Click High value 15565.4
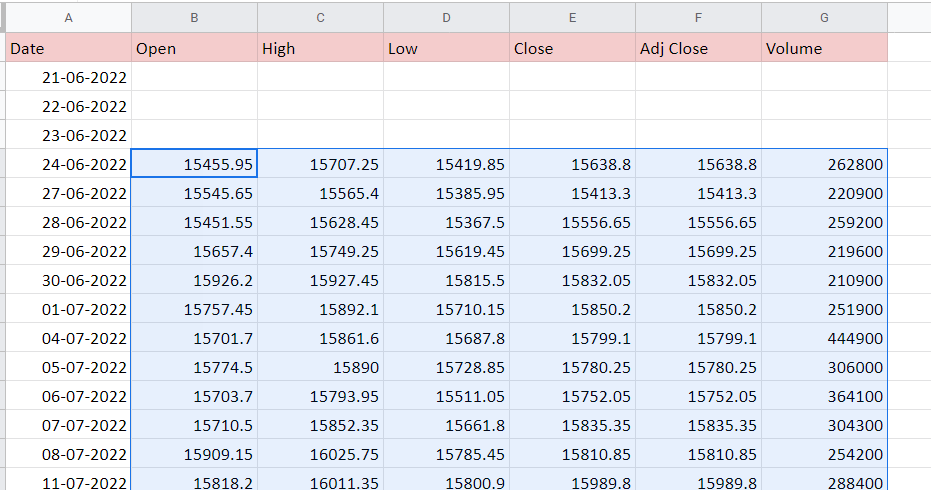The width and height of the screenshot is (931, 490). point(321,193)
